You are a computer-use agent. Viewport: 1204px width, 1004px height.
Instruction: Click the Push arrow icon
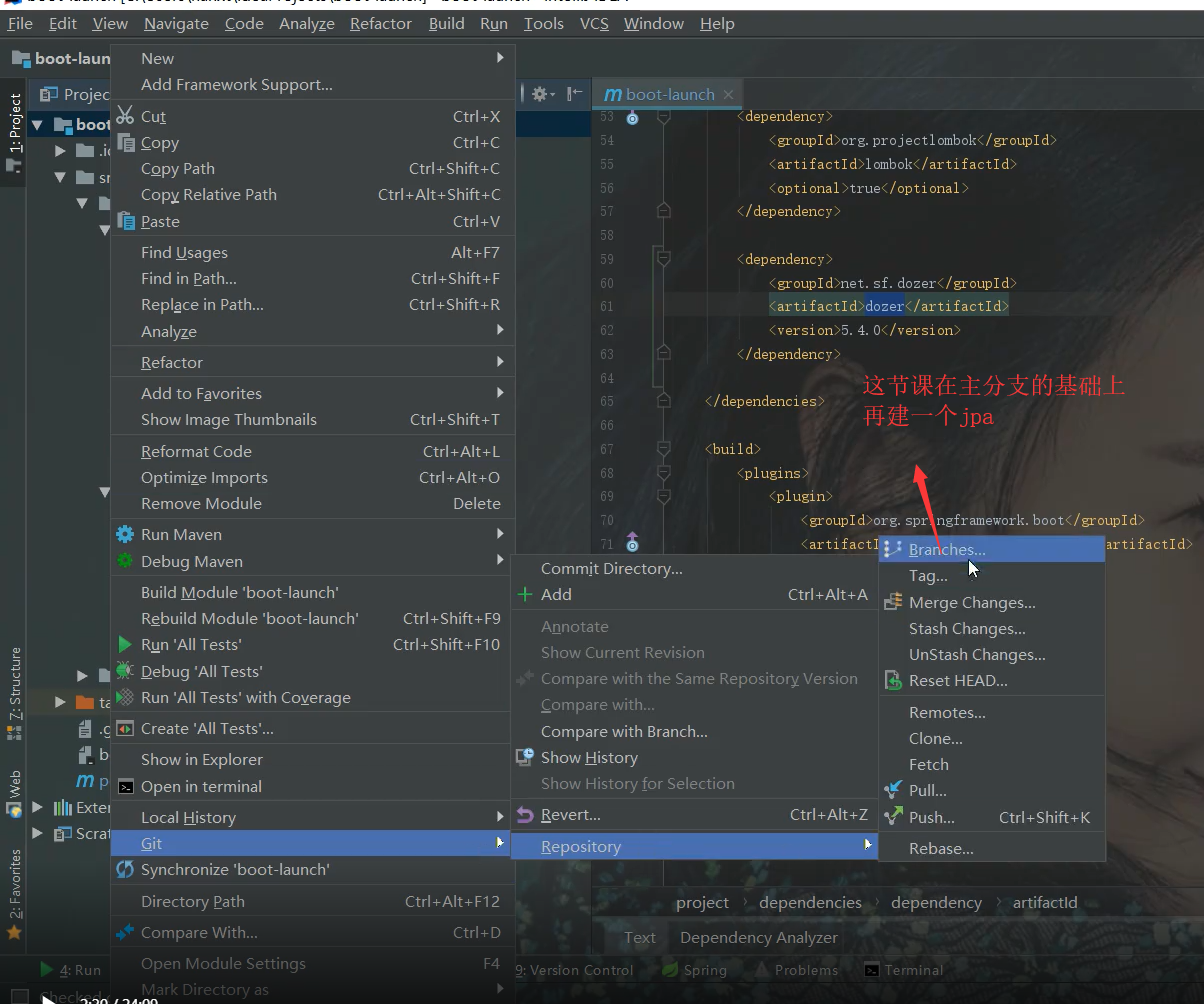tap(893, 817)
